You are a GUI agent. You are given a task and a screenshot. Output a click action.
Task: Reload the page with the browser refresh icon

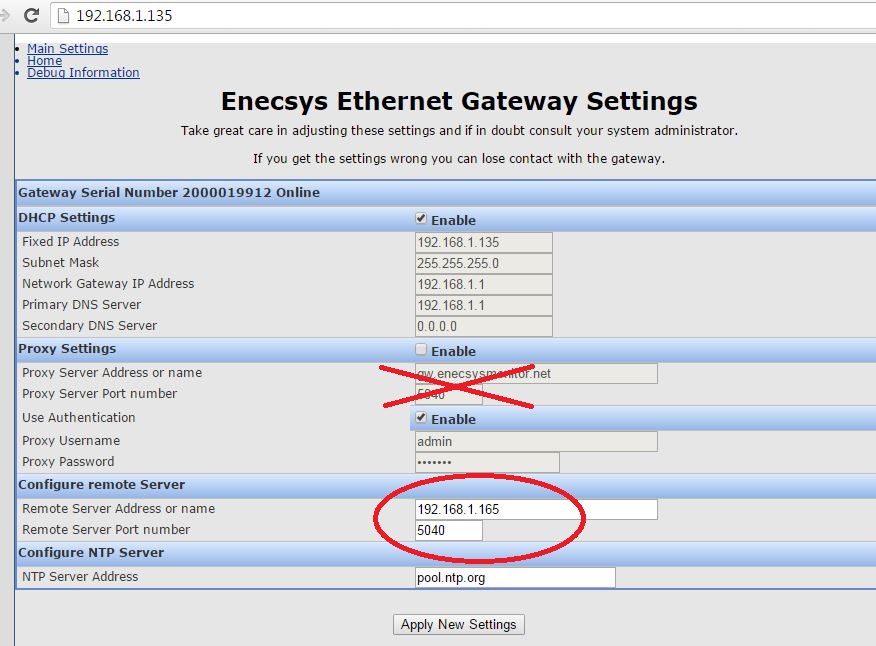click(31, 15)
